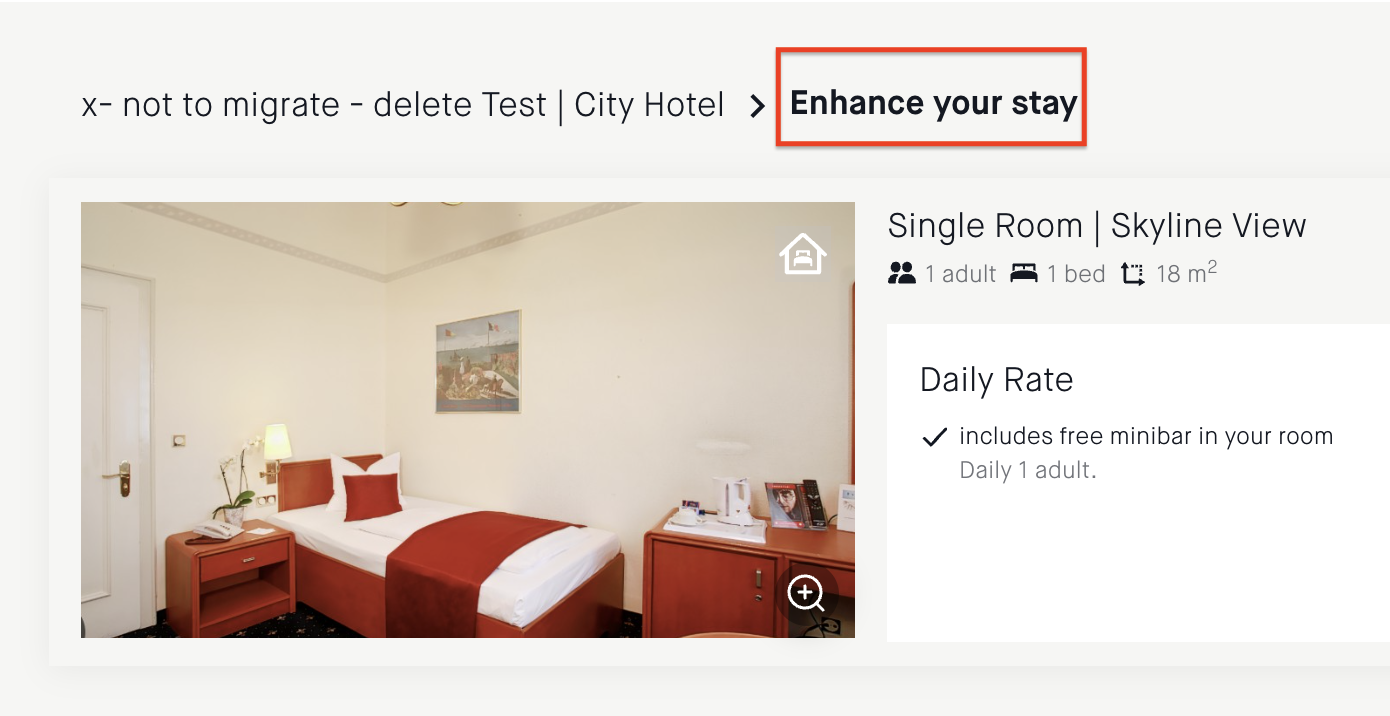Click the 'Daily Rate' heading
1390x716 pixels.
click(x=996, y=380)
